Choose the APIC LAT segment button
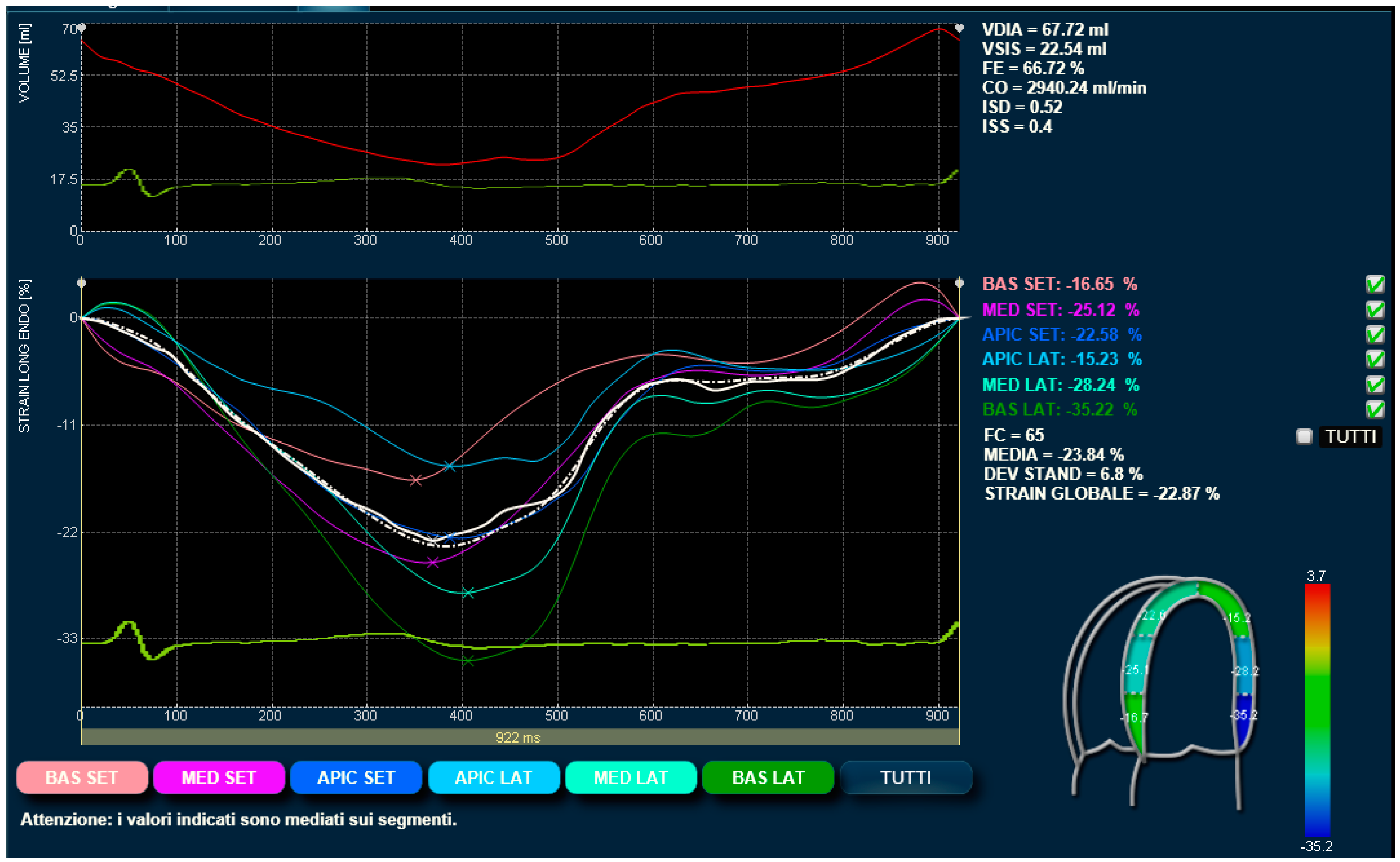Viewport: 1400px width, 862px height. (494, 778)
